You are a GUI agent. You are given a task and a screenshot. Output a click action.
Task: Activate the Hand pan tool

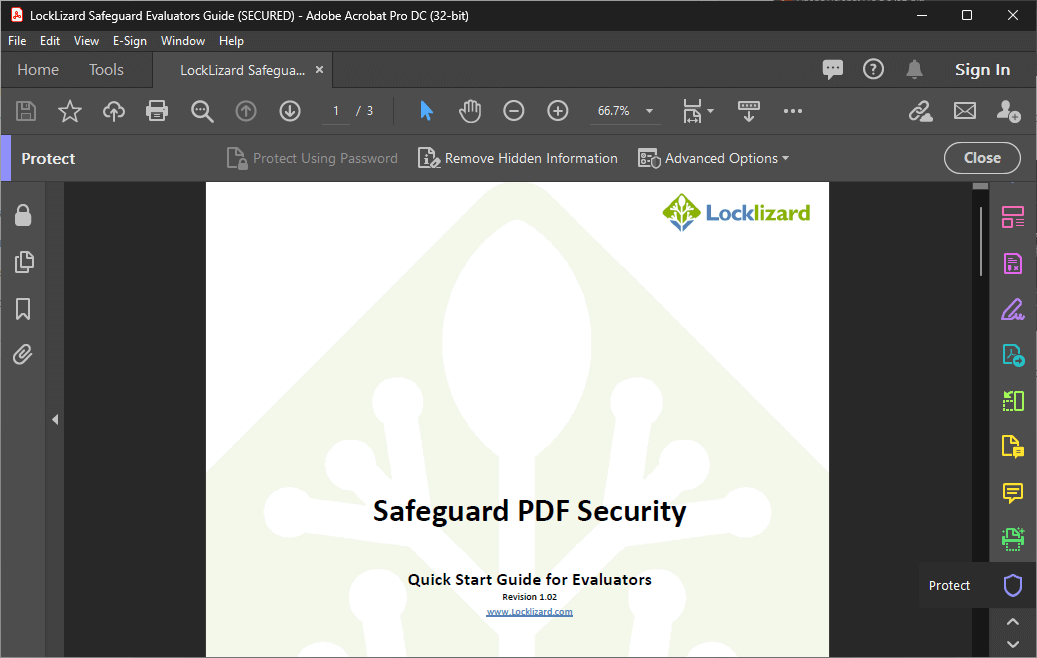pyautogui.click(x=470, y=111)
